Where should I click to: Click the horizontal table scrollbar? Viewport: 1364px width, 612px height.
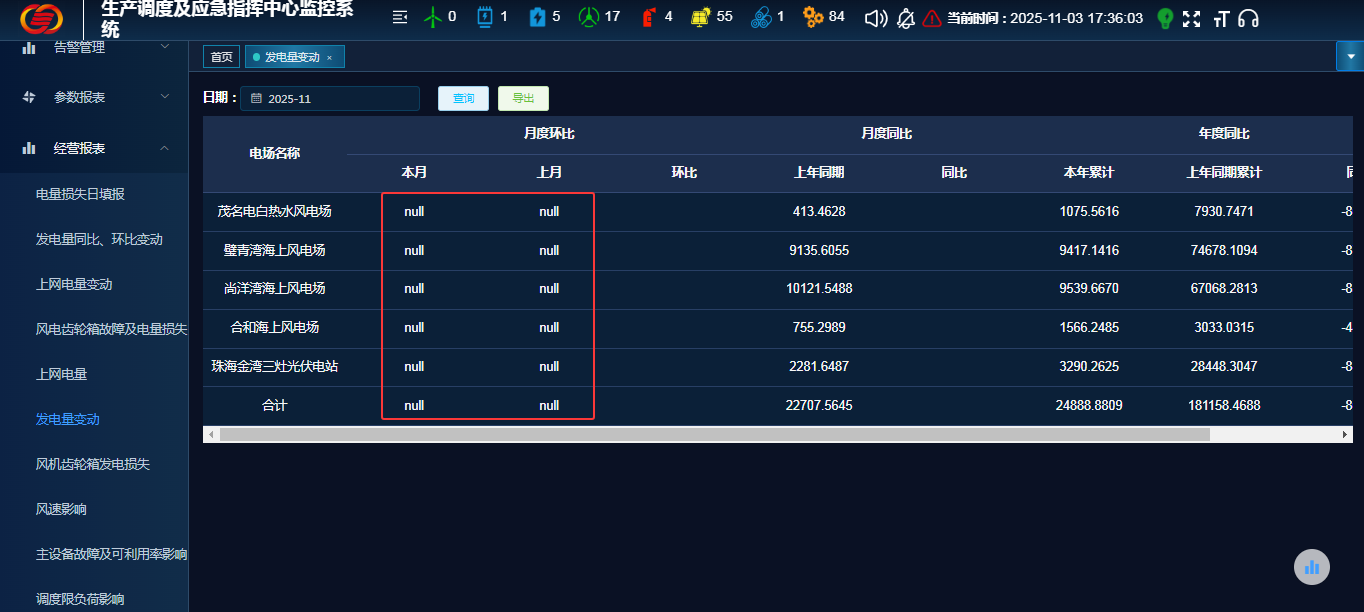tap(714, 435)
